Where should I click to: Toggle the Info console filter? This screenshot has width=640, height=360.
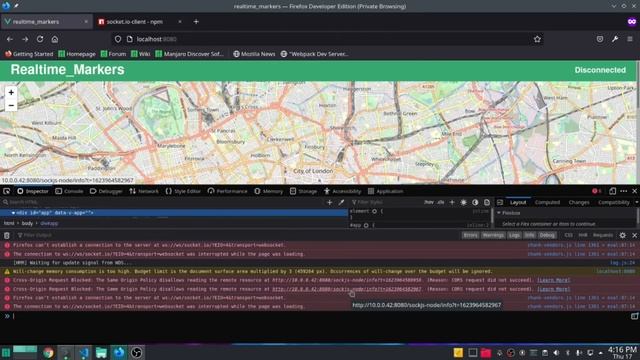pyautogui.click(x=529, y=235)
